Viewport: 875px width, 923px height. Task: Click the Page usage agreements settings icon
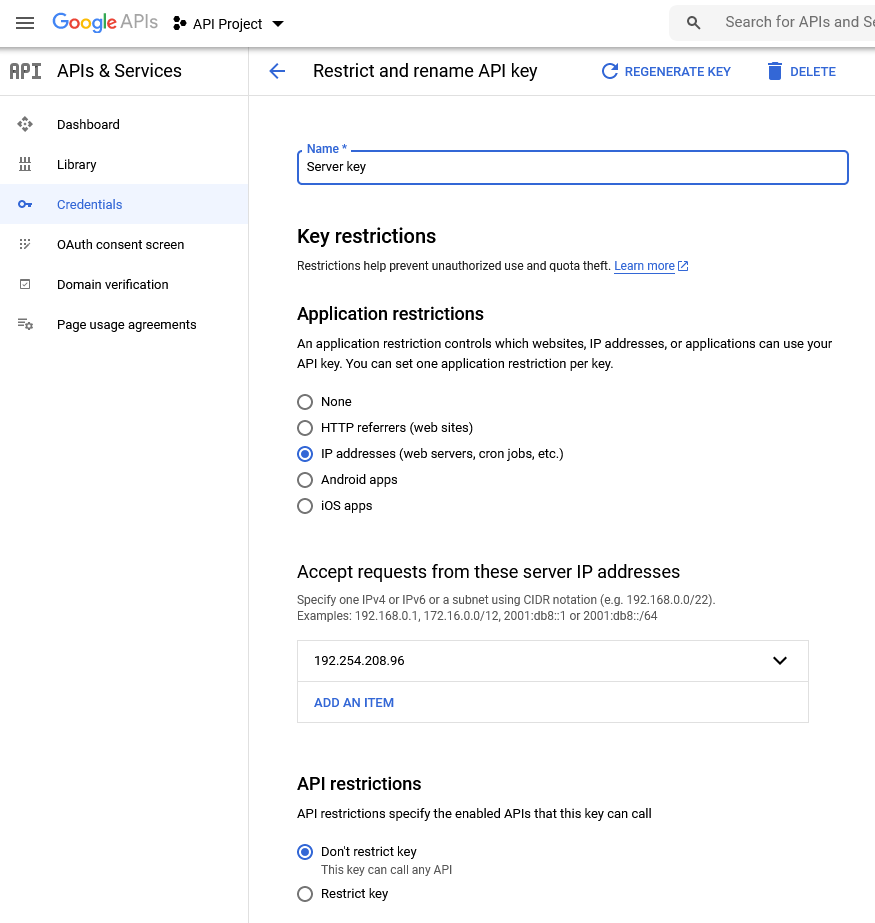(x=25, y=324)
